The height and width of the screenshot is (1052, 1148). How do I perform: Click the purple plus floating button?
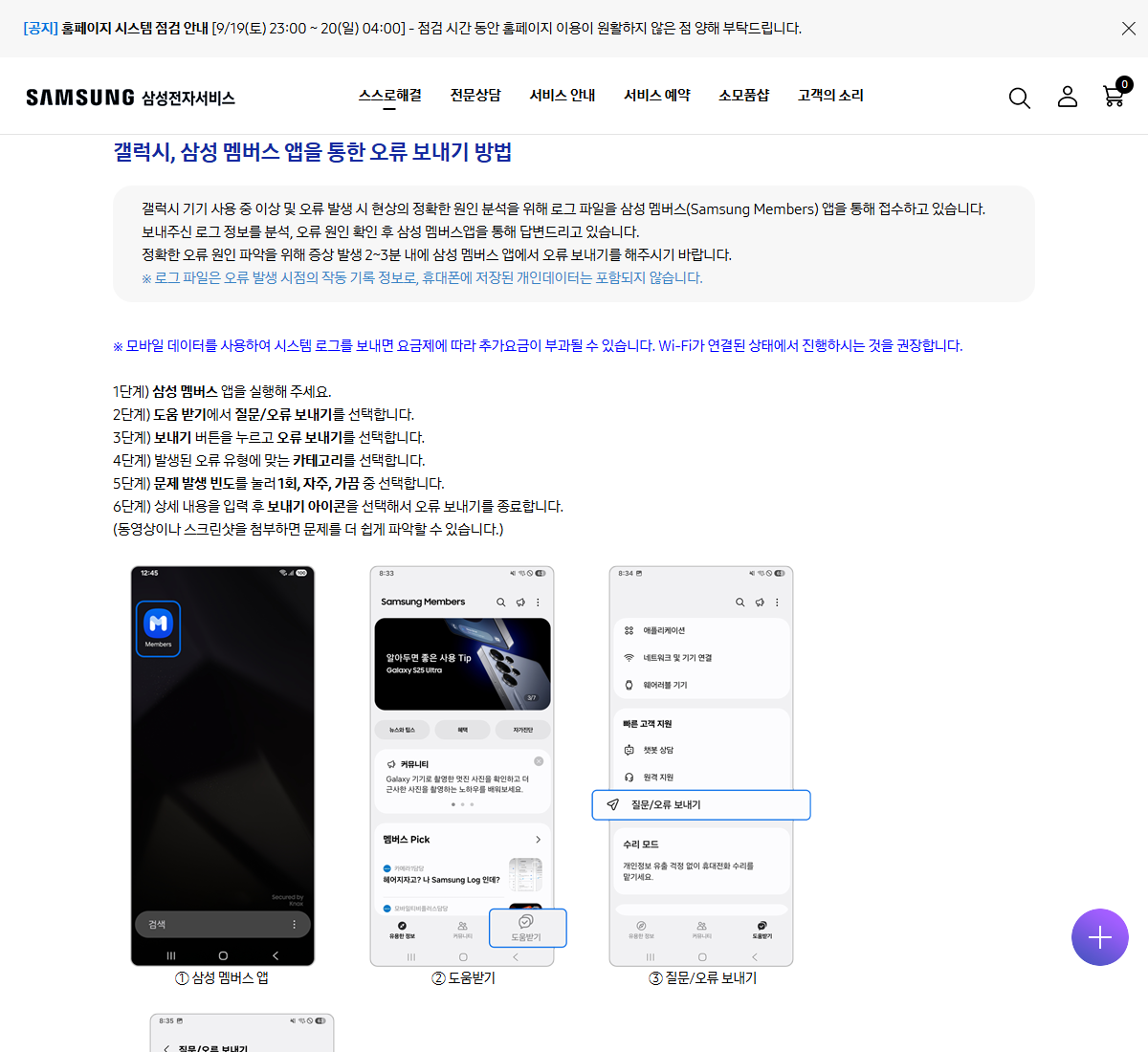pyautogui.click(x=1100, y=937)
